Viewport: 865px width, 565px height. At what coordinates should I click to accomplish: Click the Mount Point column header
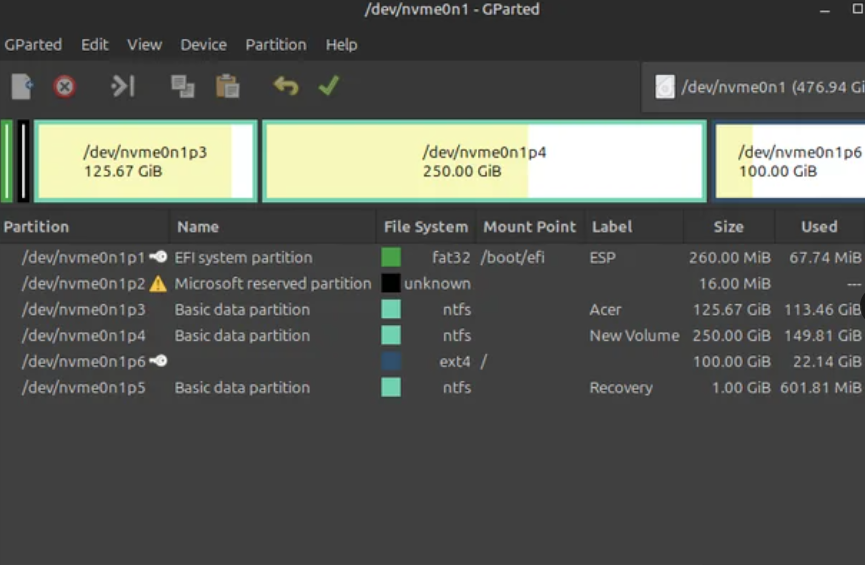coord(529,227)
